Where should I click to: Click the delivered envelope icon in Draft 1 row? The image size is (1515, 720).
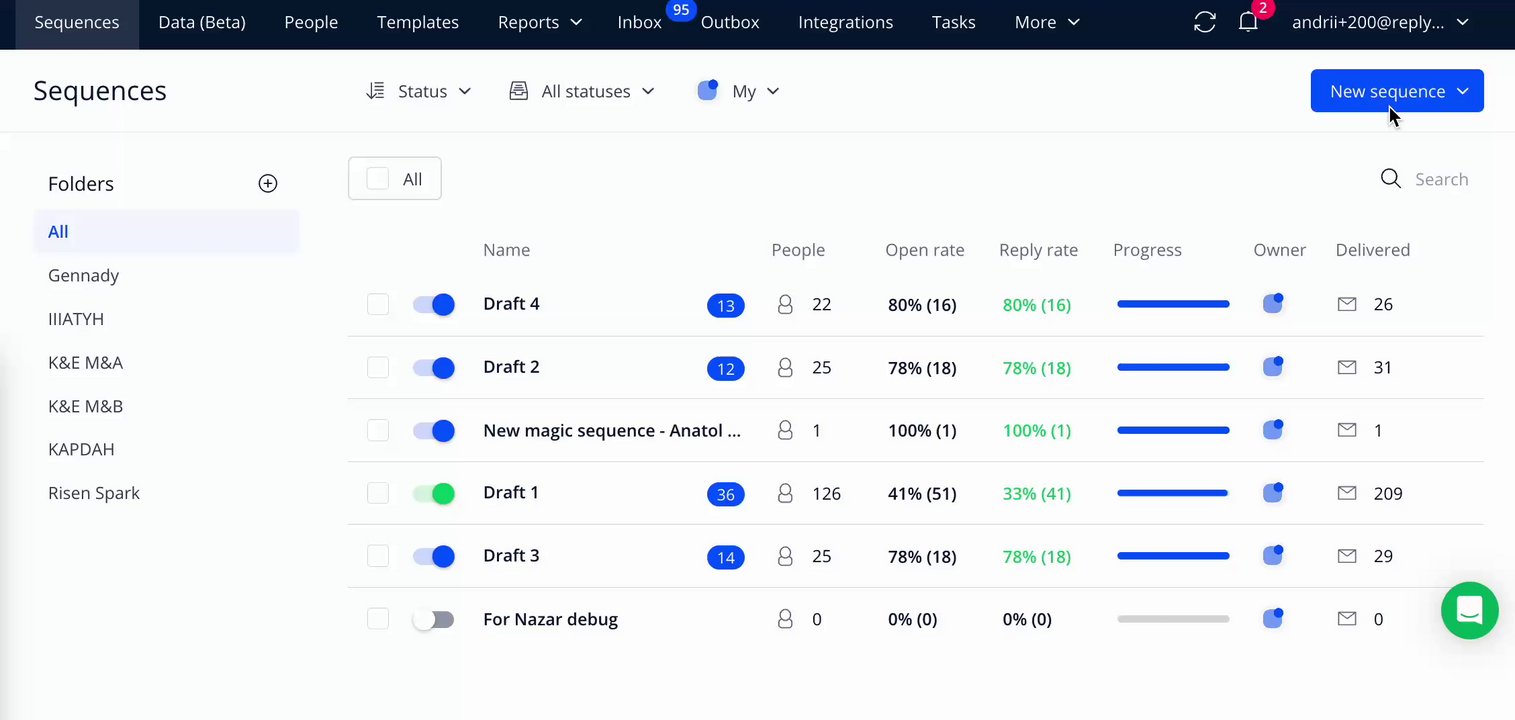(x=1347, y=493)
